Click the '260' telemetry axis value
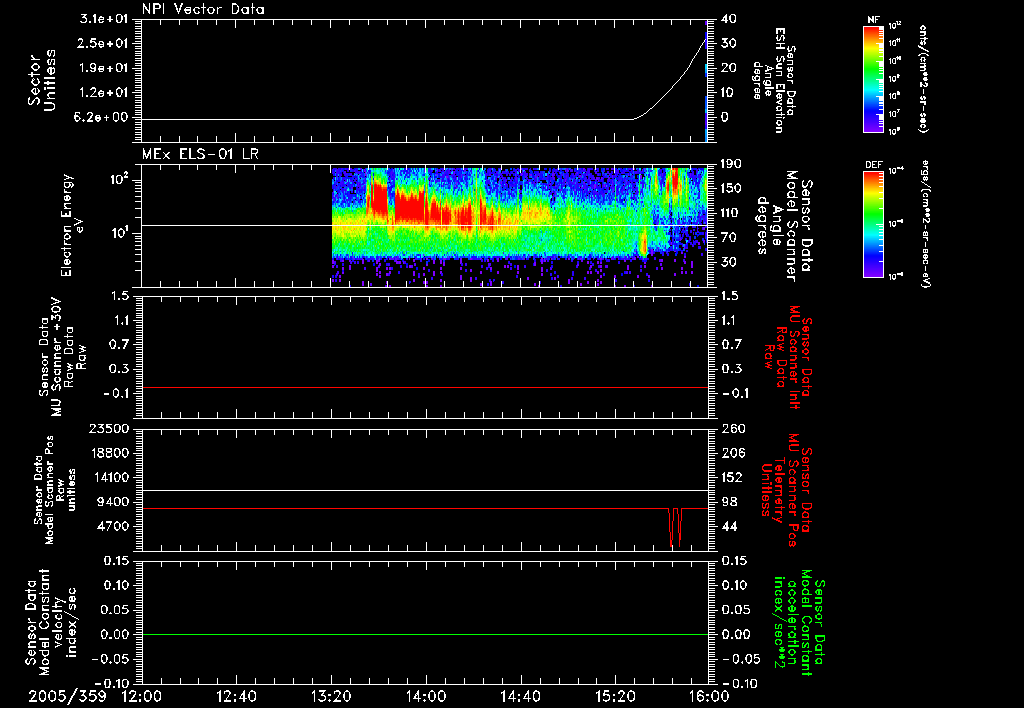Viewport: 1024px width, 708px height. (733, 428)
